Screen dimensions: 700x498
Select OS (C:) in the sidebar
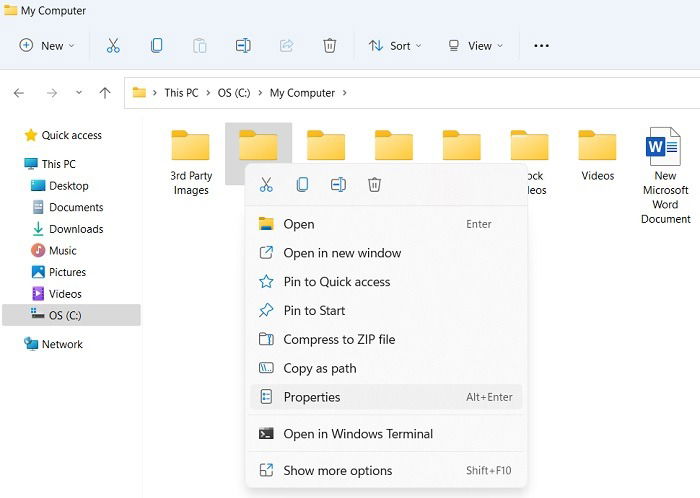(x=71, y=315)
